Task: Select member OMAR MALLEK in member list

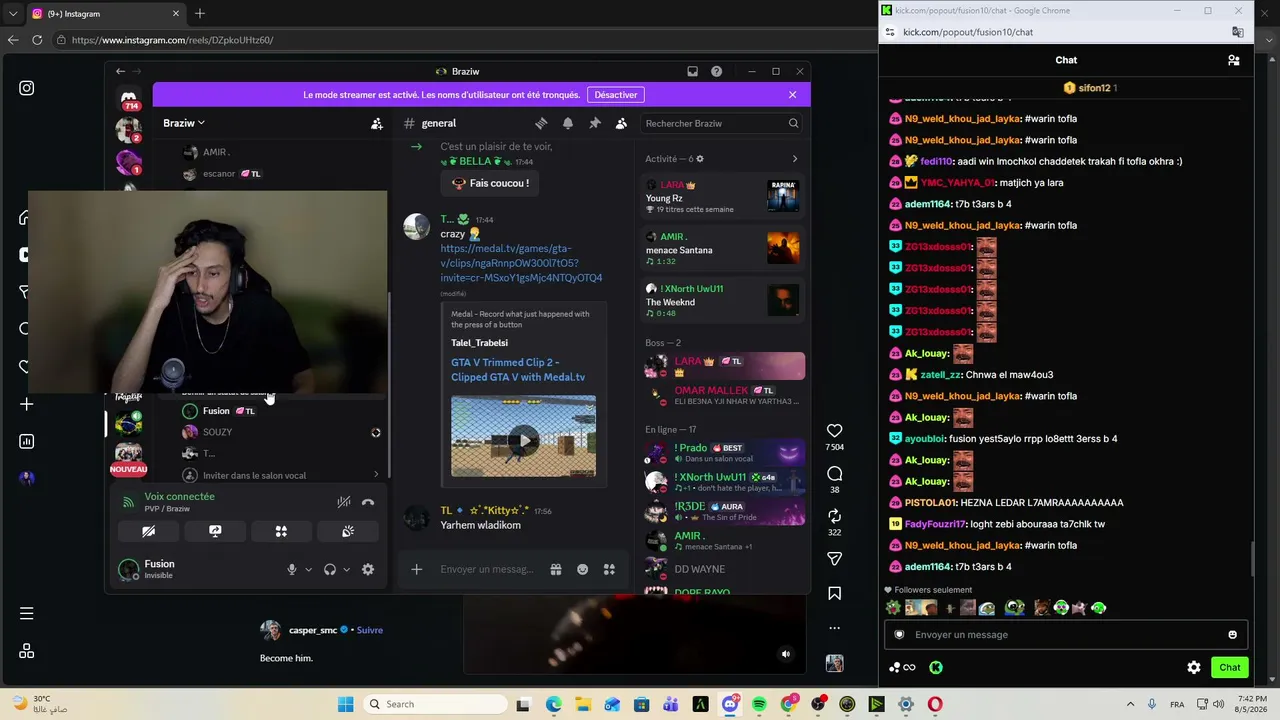Action: [x=722, y=394]
